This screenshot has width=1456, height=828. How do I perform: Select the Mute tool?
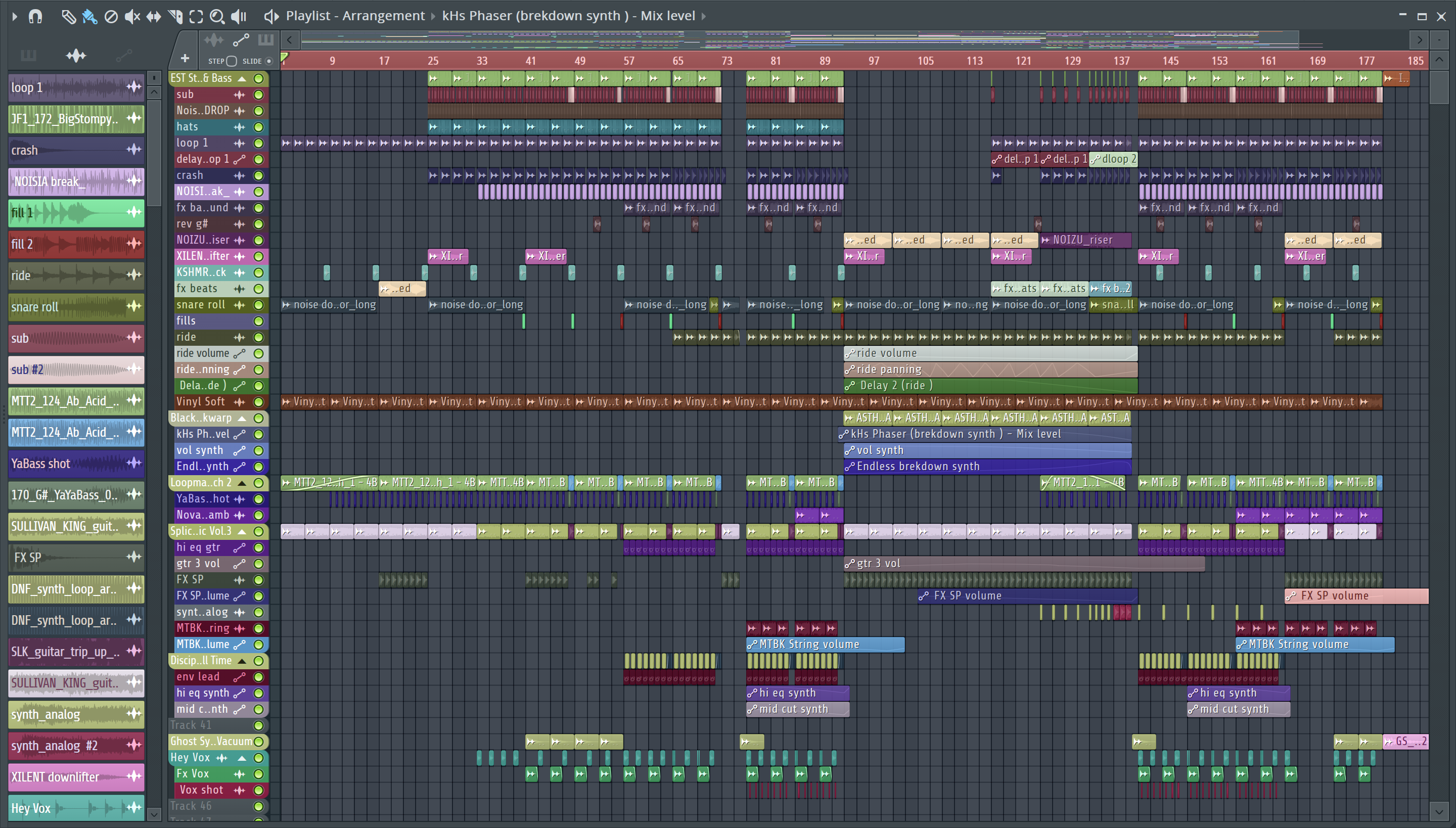(132, 16)
